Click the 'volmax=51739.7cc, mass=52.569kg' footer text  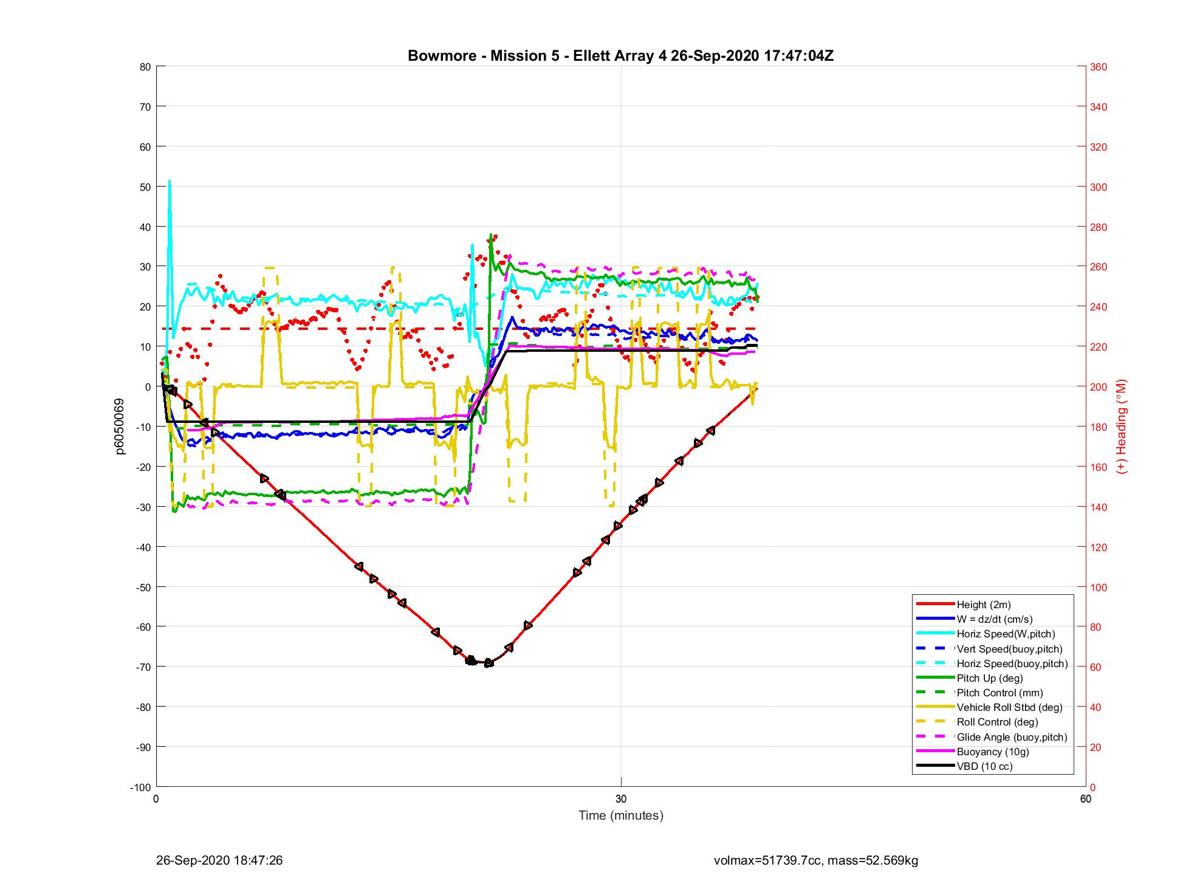tap(816, 860)
